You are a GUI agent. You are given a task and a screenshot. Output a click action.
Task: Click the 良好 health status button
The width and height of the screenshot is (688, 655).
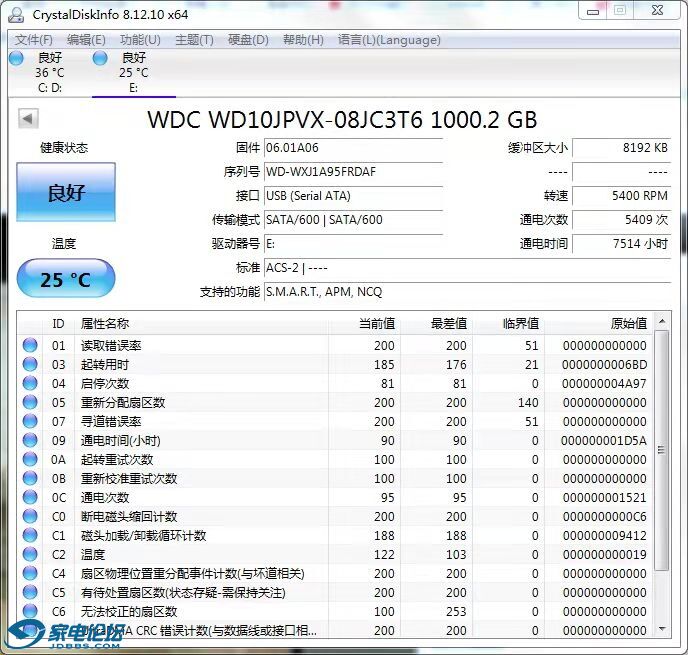pos(66,192)
